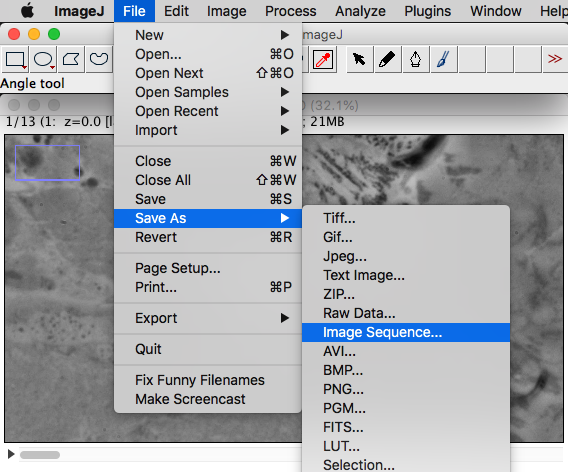Choose Open Next from File menu
The width and height of the screenshot is (568, 472).
208,73
